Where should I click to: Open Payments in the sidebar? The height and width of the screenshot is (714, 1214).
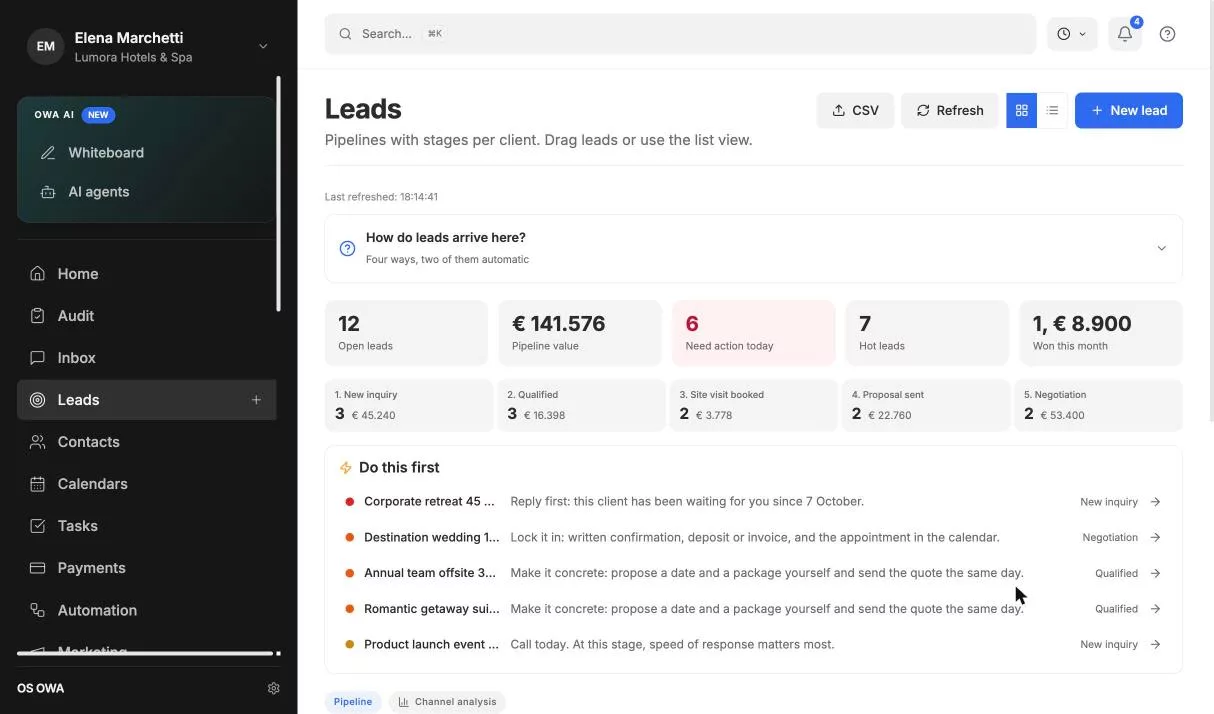point(146,568)
